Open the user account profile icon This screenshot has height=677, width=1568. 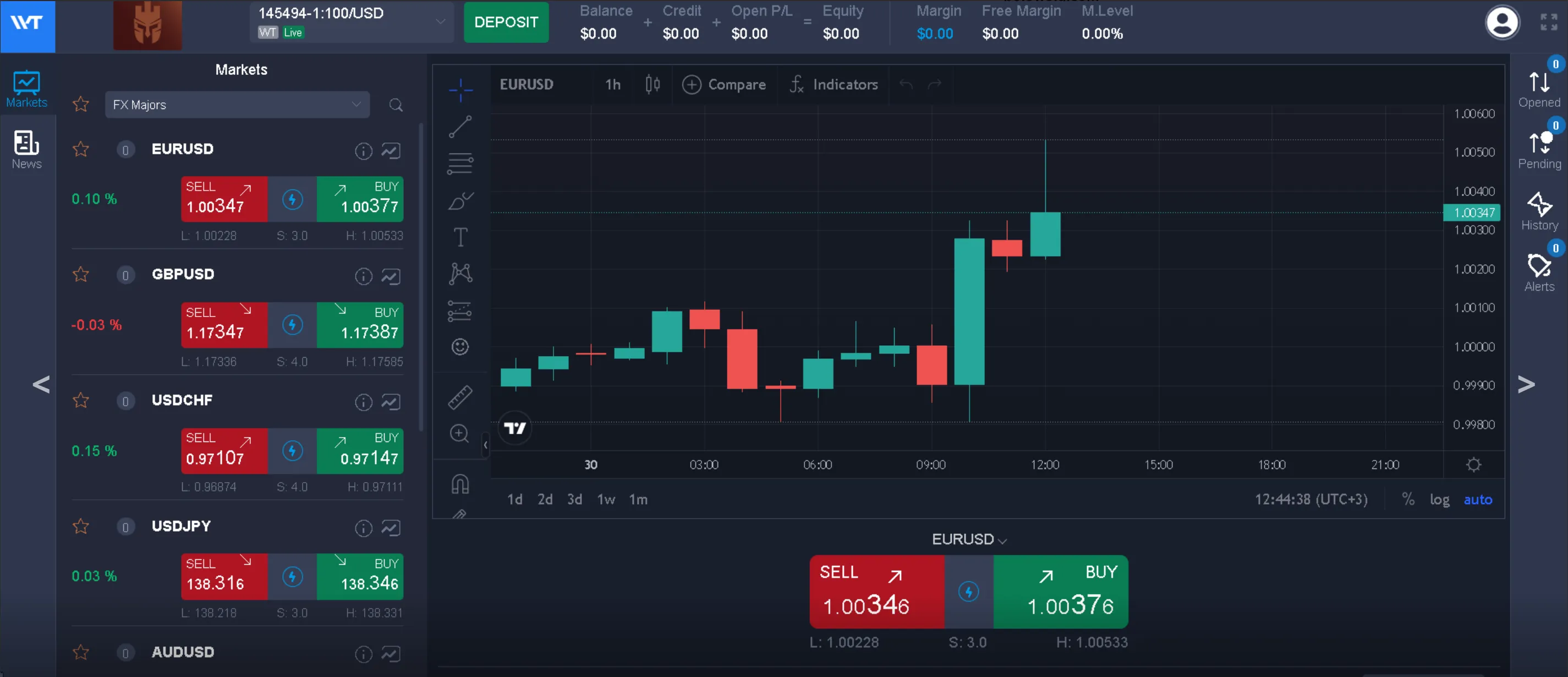1503,23
